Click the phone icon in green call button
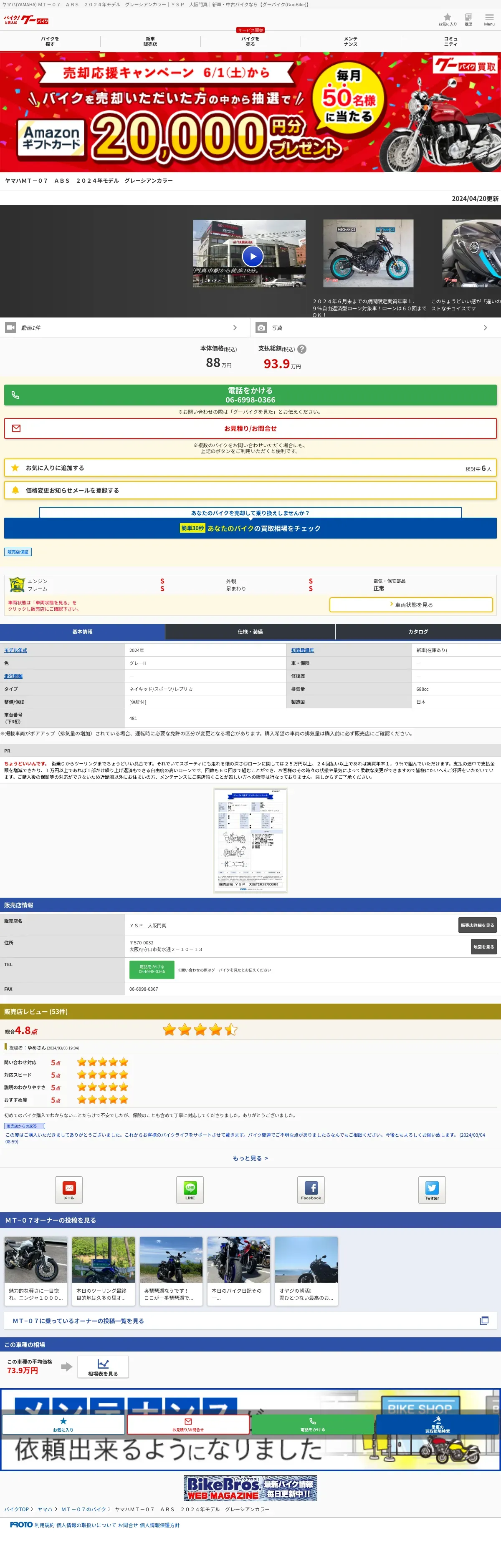The image size is (501, 1568). click(x=16, y=395)
